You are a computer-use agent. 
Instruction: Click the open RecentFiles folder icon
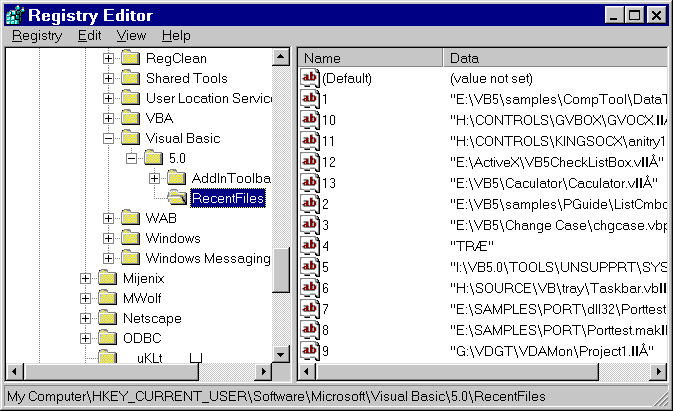click(x=177, y=198)
